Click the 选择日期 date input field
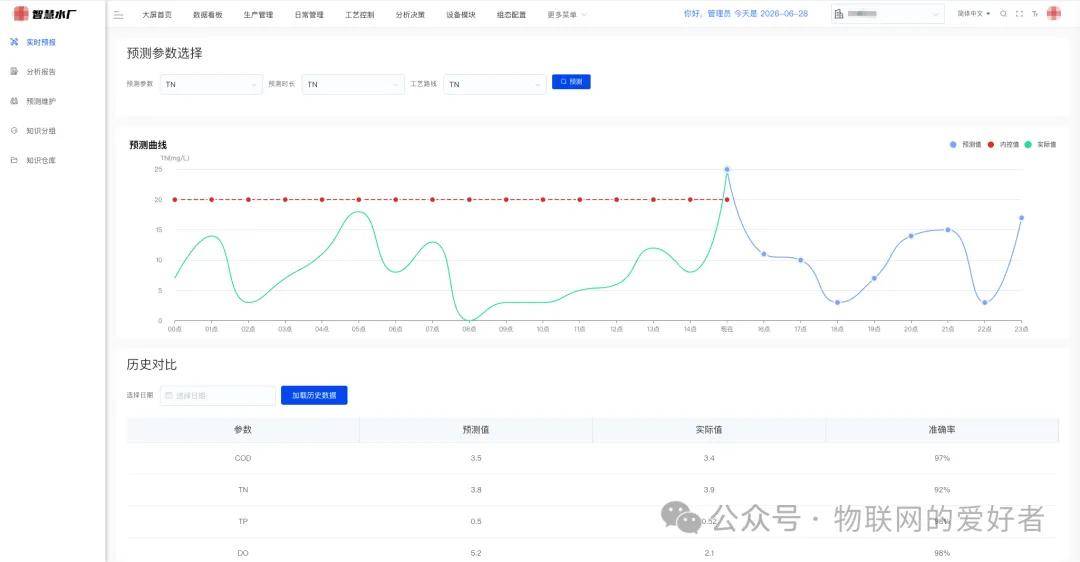The height and width of the screenshot is (562, 1080). (x=218, y=395)
